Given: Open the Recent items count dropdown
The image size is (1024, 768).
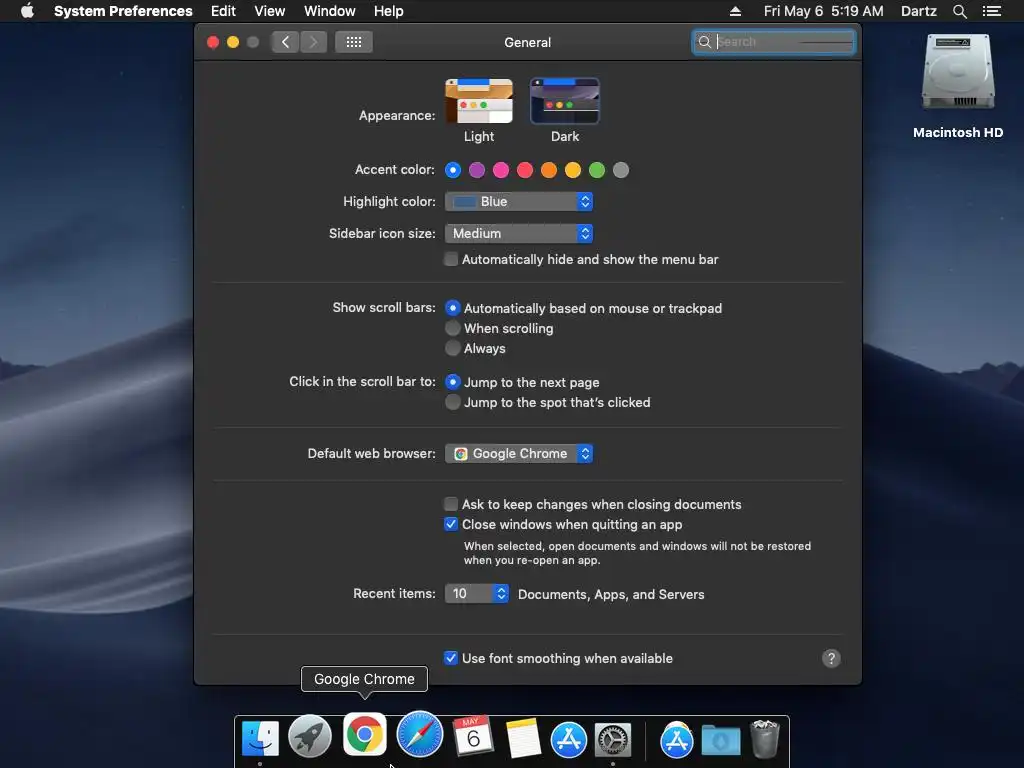Looking at the screenshot, I should coord(477,593).
